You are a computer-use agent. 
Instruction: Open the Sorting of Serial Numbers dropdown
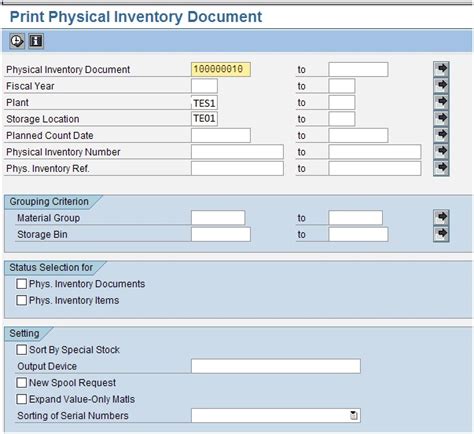point(354,416)
